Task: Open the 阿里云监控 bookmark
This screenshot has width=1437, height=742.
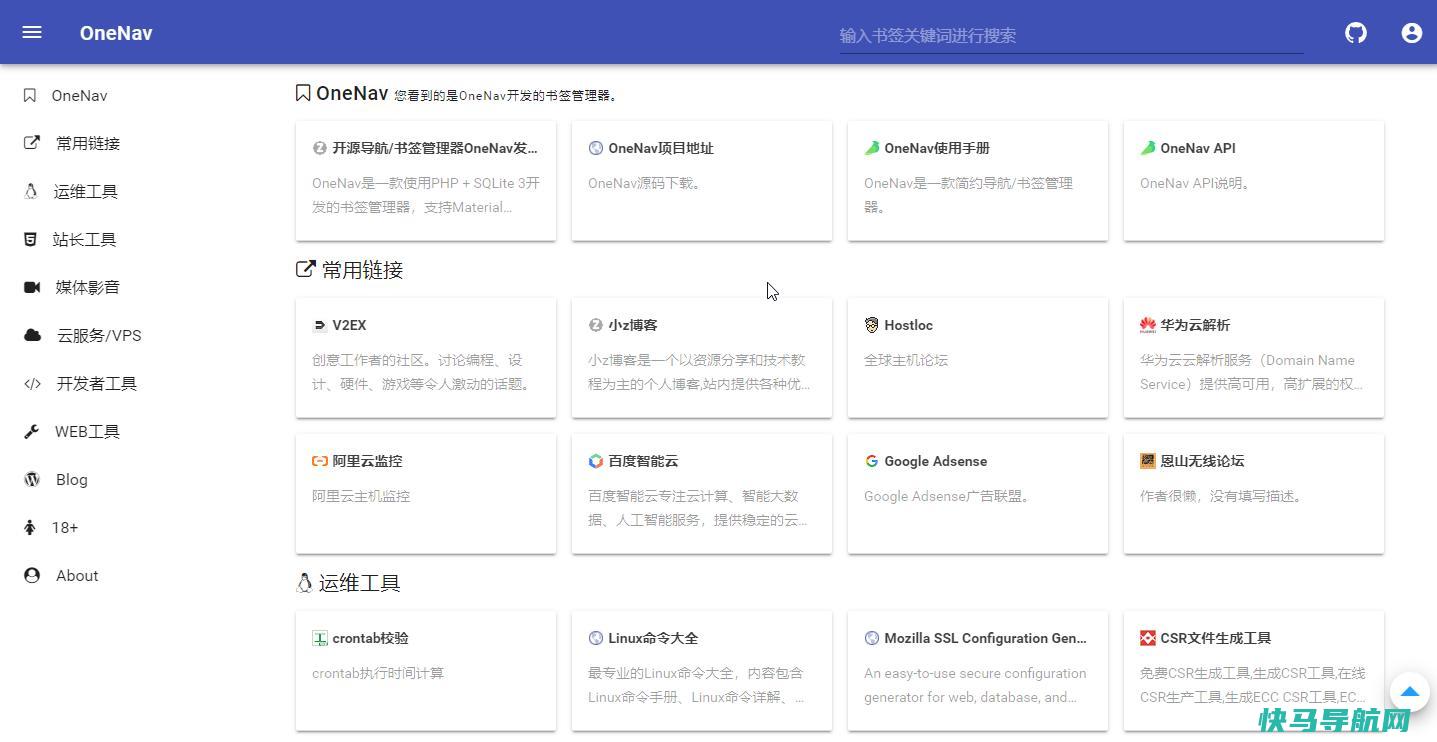Action: [426, 494]
